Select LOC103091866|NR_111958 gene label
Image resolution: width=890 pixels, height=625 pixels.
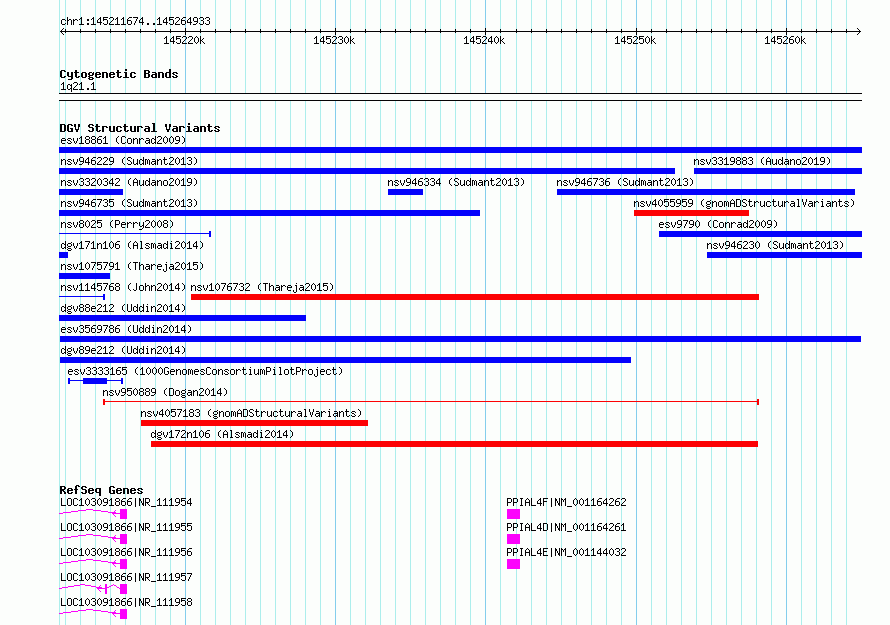click(x=126, y=602)
